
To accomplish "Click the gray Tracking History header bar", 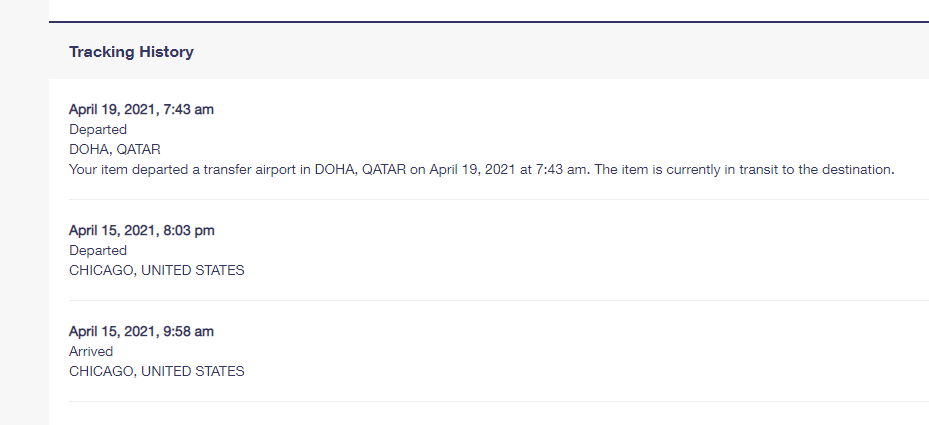I will [489, 51].
